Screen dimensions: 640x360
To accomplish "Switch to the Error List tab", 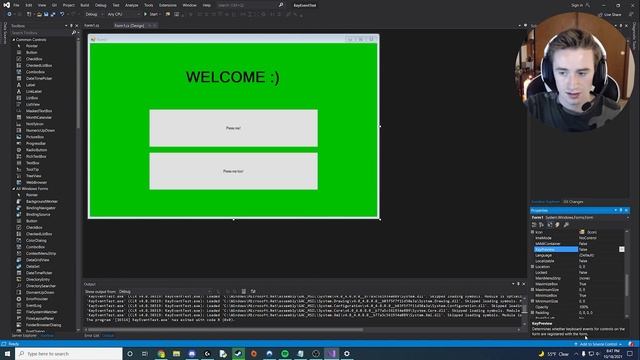I will [91, 336].
